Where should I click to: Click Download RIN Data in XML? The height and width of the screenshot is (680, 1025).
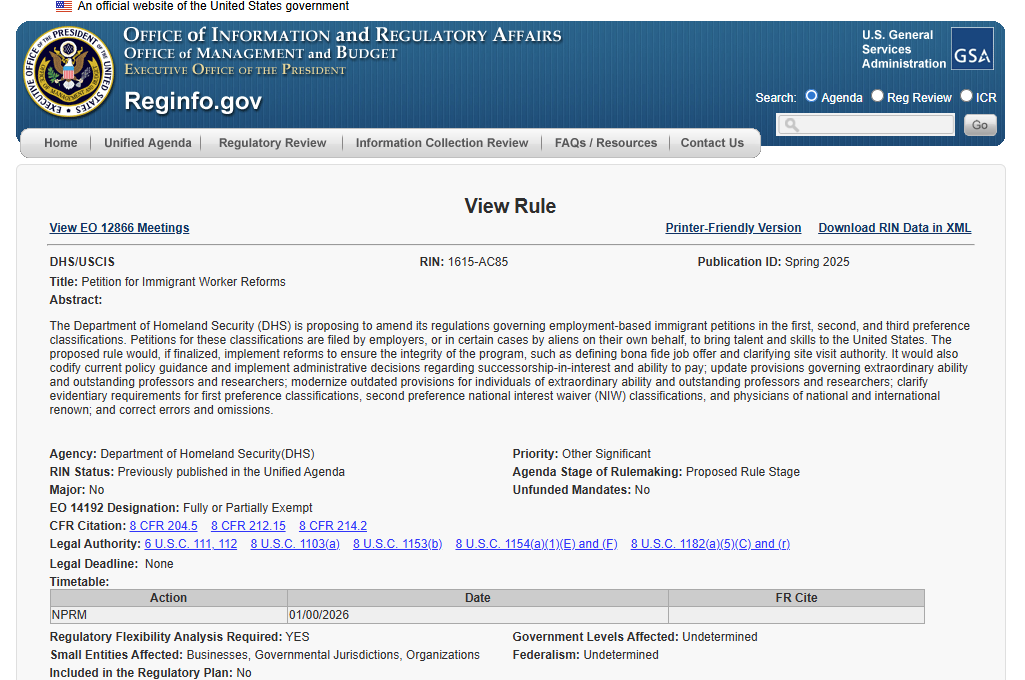[x=895, y=228]
